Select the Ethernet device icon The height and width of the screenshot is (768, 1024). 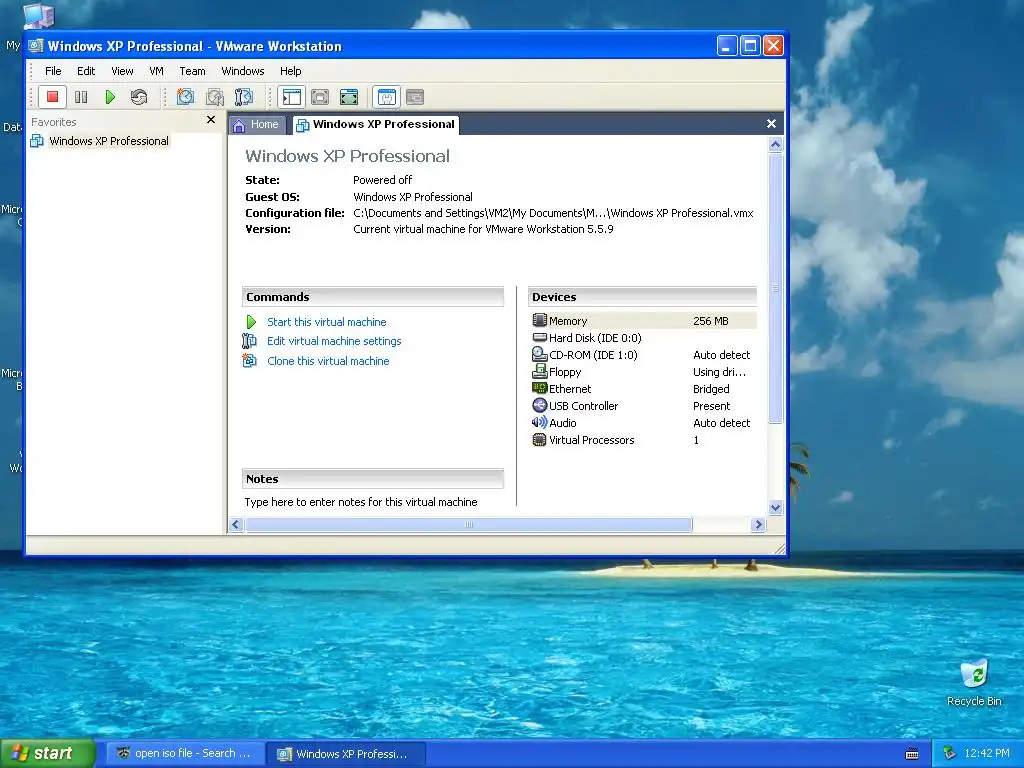(539, 388)
